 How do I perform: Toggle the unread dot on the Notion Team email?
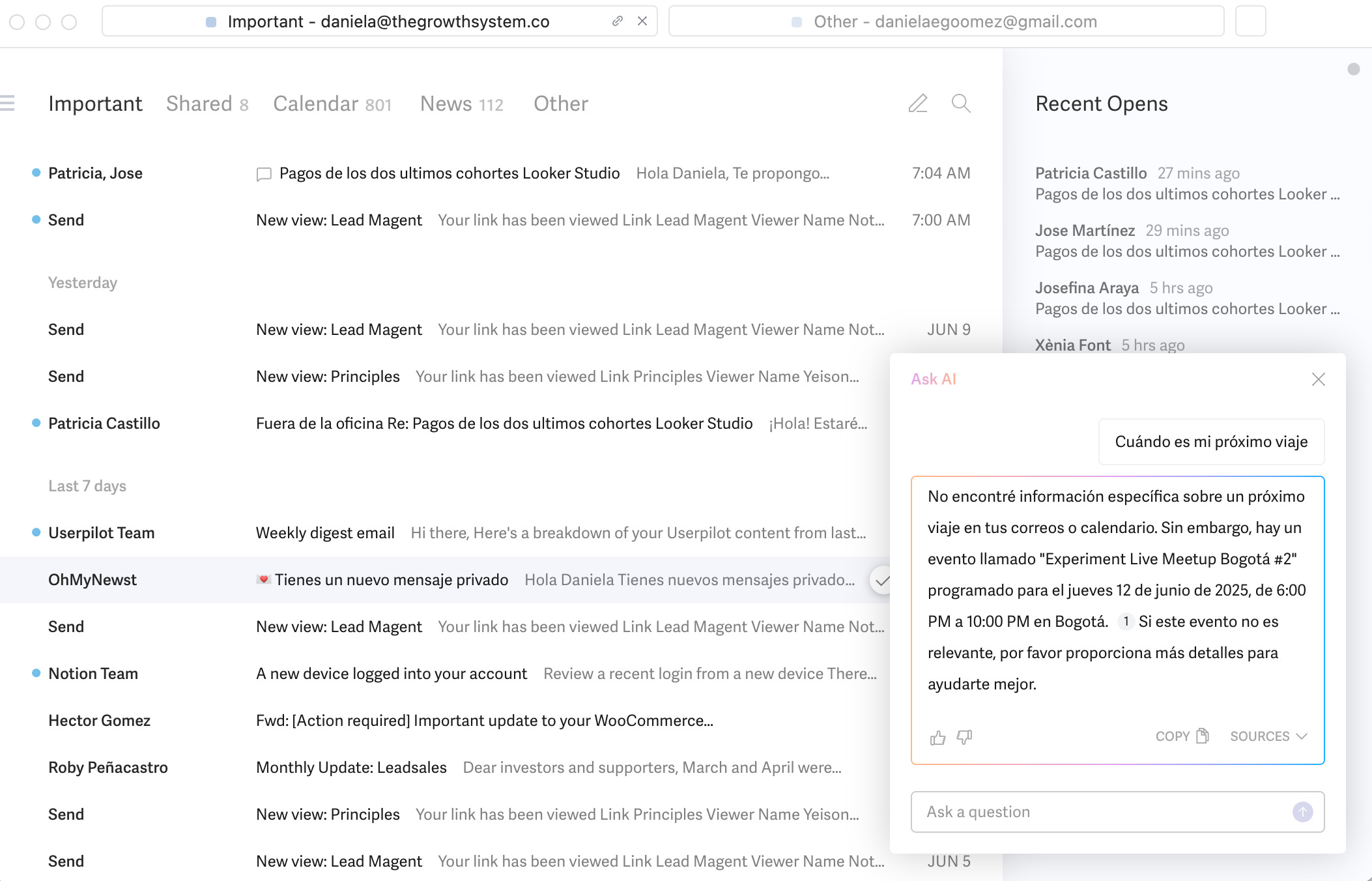pyautogui.click(x=36, y=673)
